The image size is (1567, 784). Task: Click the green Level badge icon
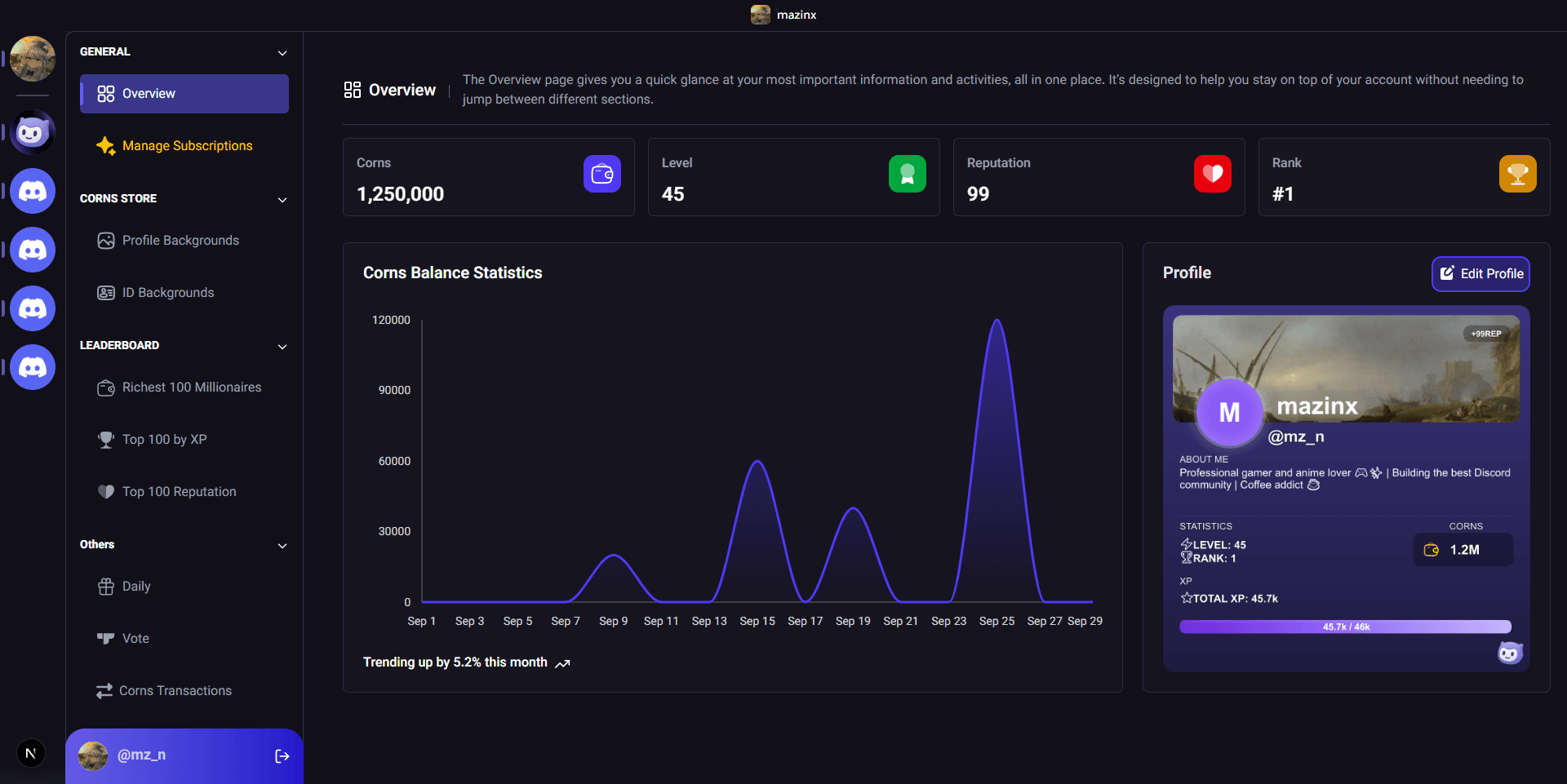pyautogui.click(x=908, y=174)
